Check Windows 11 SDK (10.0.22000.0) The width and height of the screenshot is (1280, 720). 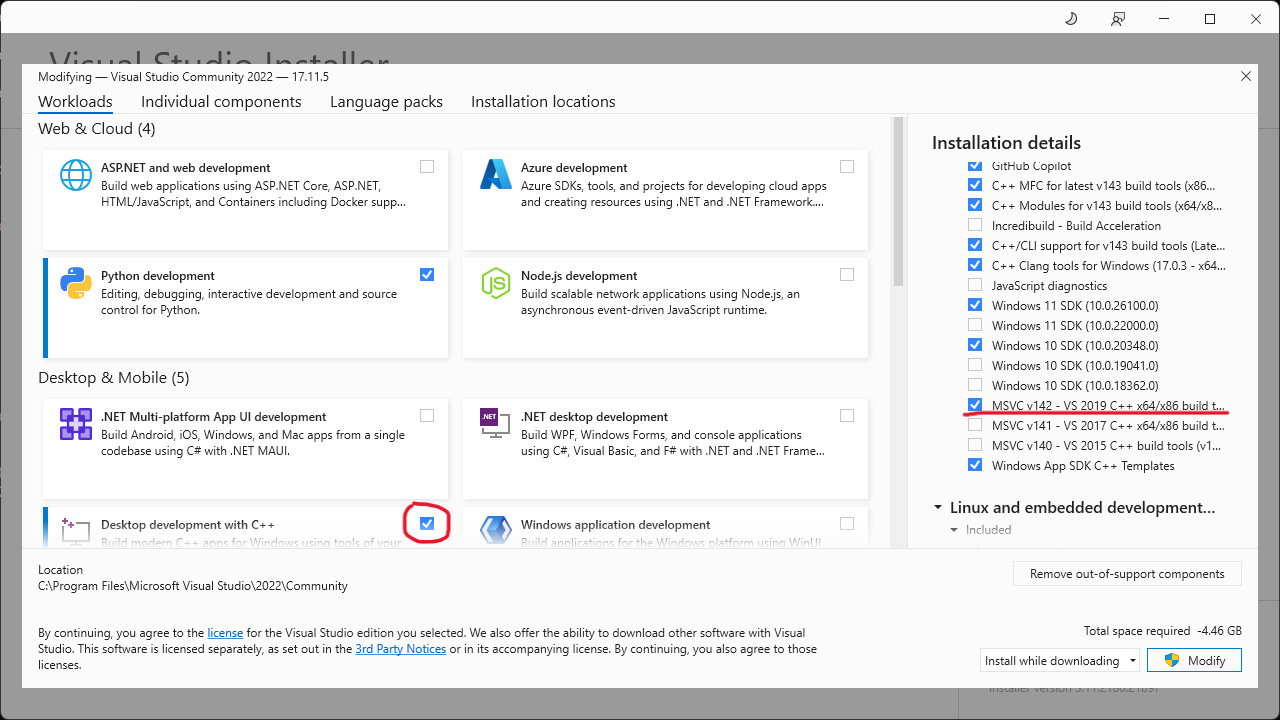point(975,325)
